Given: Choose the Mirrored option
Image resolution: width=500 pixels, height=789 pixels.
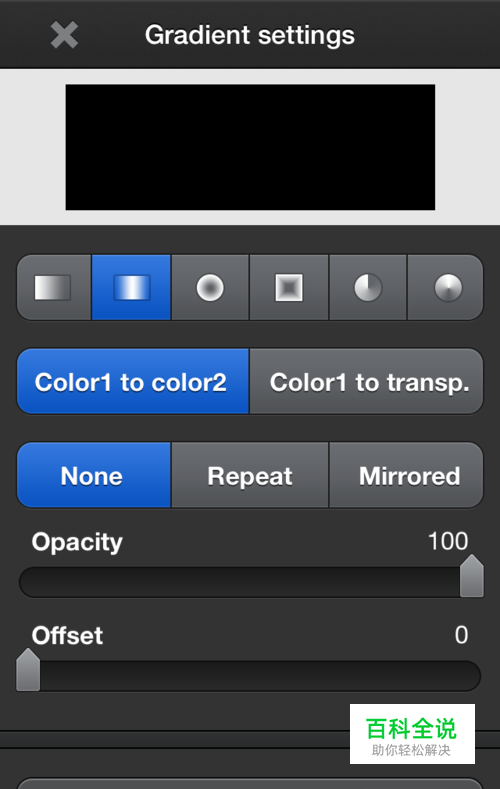Looking at the screenshot, I should point(406,476).
